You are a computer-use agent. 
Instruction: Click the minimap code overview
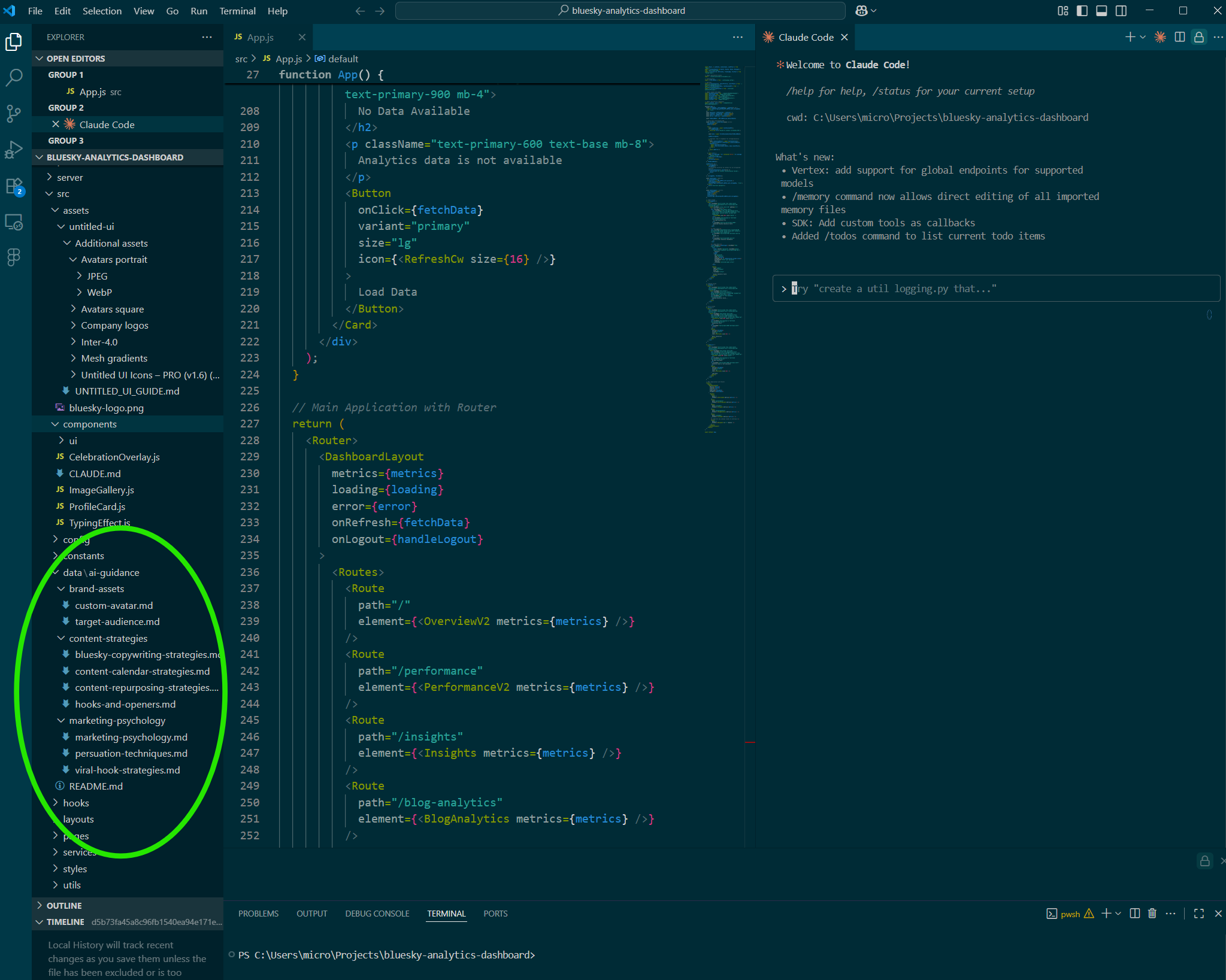(x=723, y=239)
